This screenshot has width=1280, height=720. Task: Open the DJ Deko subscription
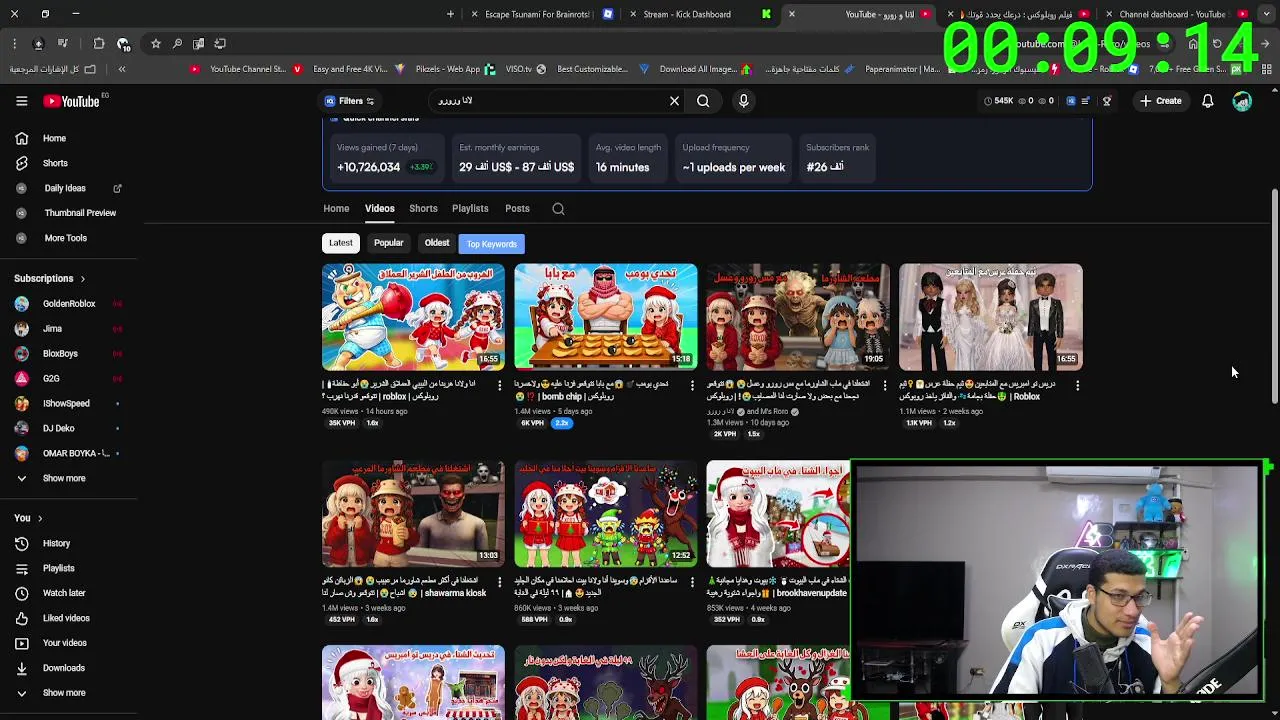pos(68,428)
